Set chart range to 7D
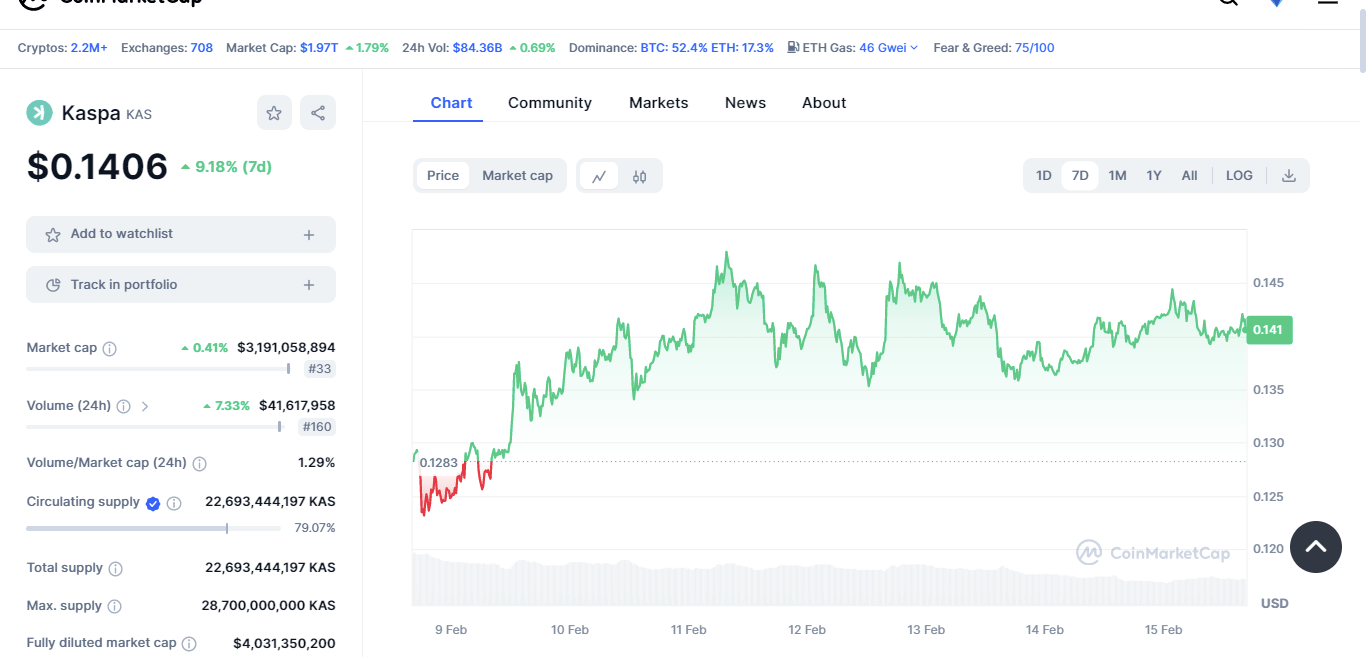The image size is (1366, 657). click(x=1080, y=176)
